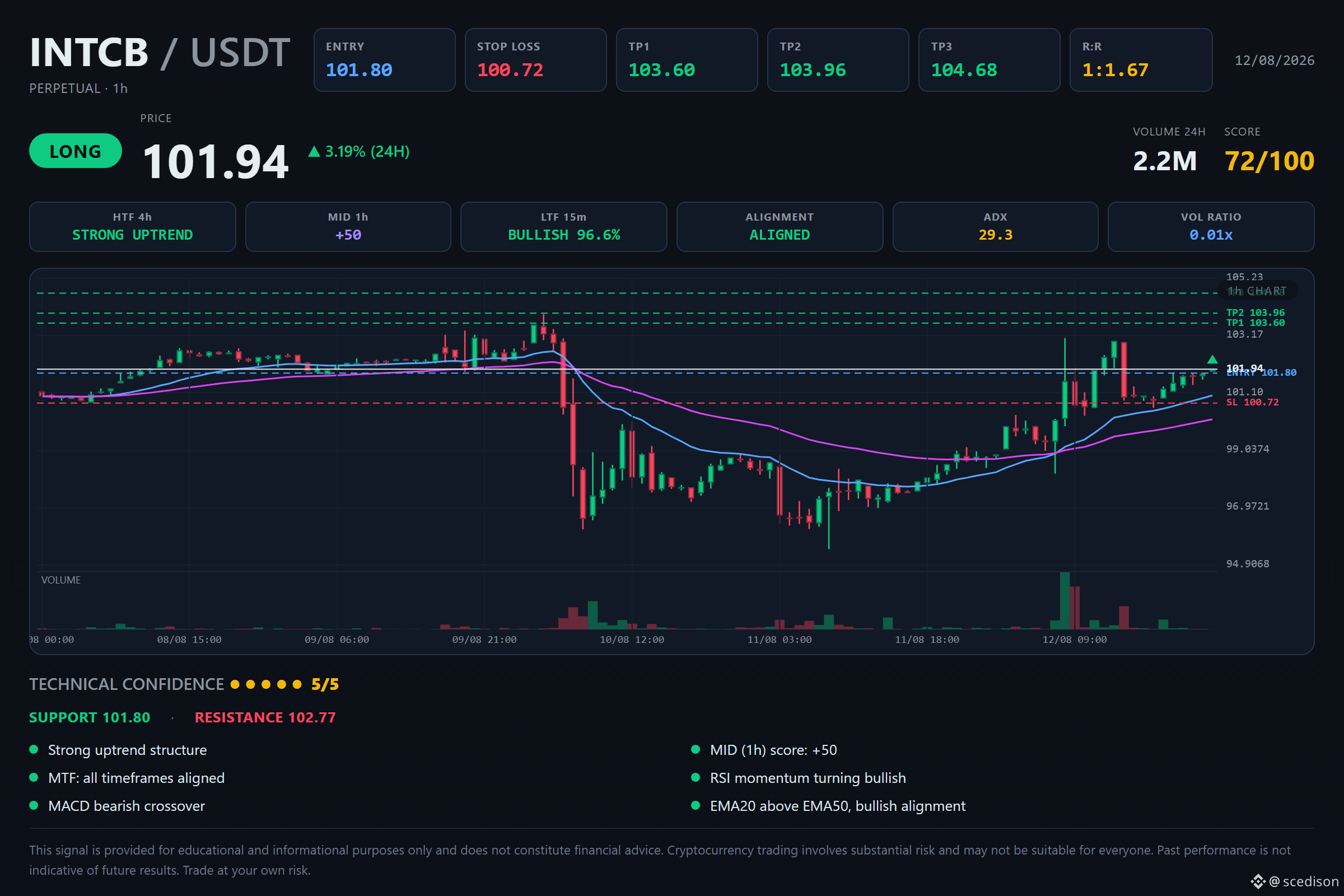Open the LTF 15m BULLISH 96.6% card
The width and height of the screenshot is (1344, 896).
[x=564, y=227]
